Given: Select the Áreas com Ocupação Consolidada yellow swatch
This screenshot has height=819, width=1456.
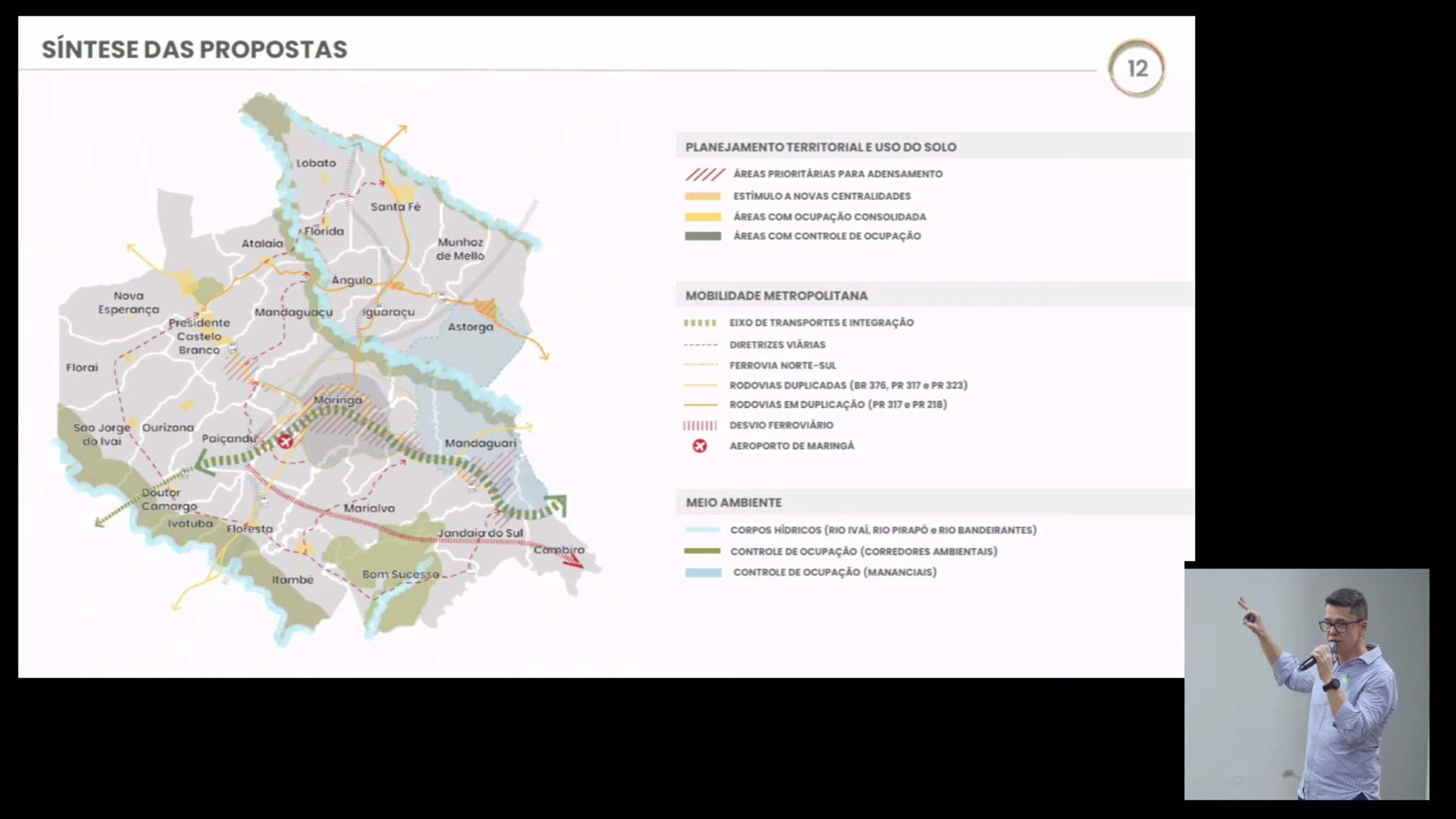Looking at the screenshot, I should pyautogui.click(x=703, y=217).
